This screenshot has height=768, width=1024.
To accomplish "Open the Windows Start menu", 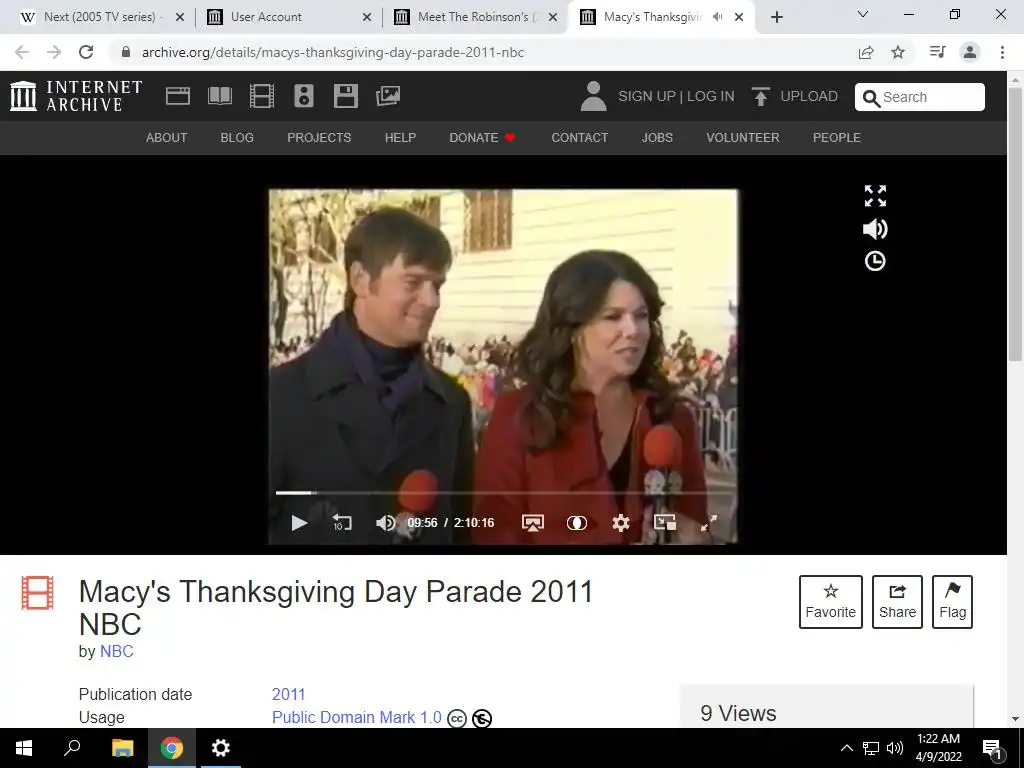I will [x=24, y=748].
